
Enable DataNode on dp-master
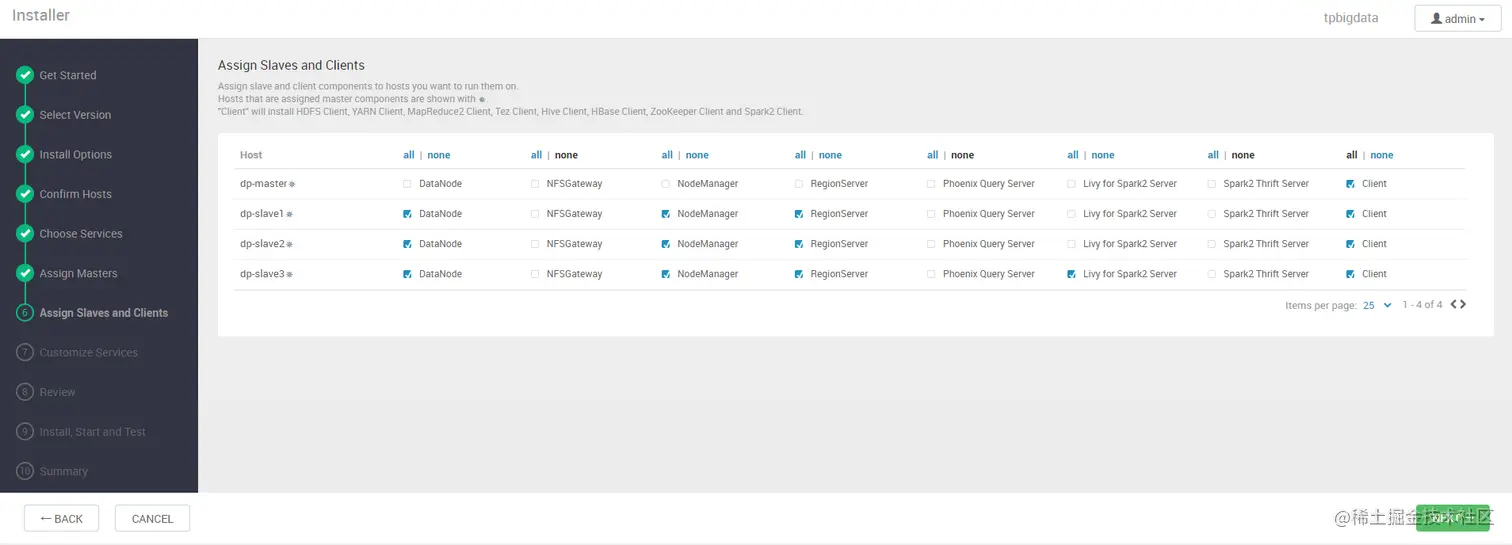pos(407,184)
